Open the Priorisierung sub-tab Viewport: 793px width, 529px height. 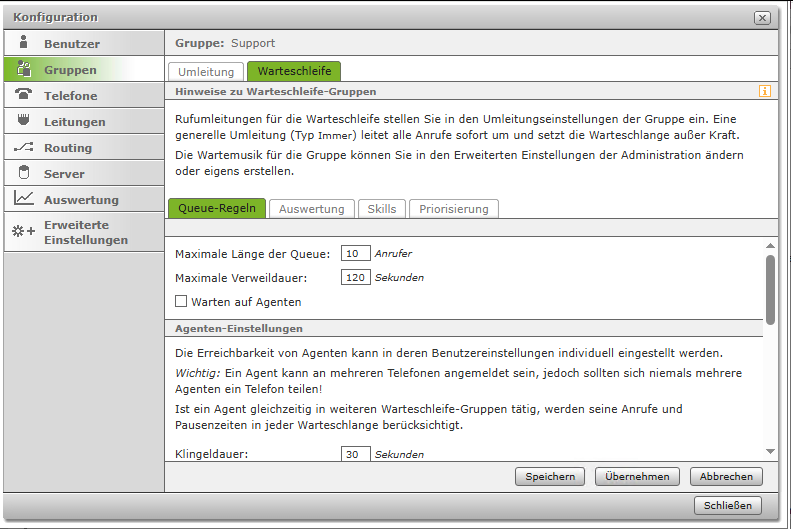[x=453, y=209]
